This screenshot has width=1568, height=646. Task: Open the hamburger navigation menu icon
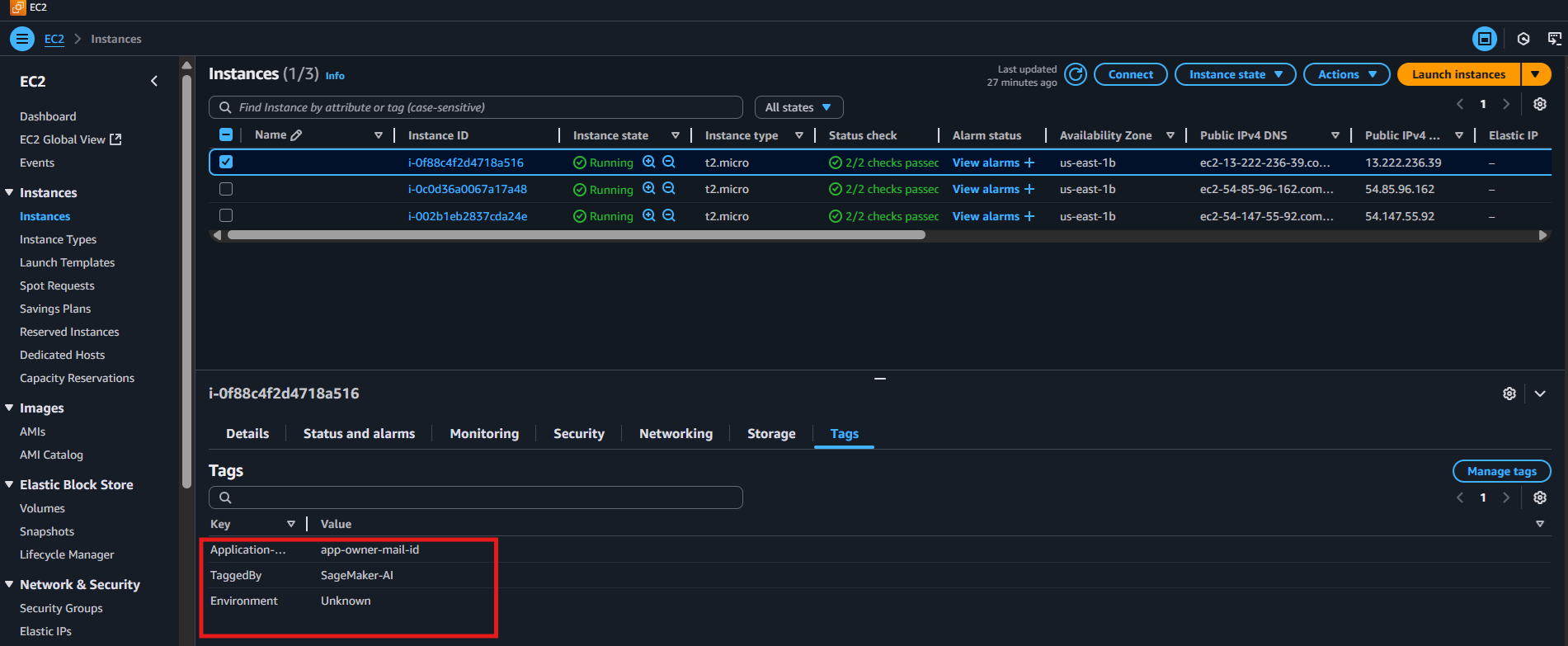click(x=22, y=39)
